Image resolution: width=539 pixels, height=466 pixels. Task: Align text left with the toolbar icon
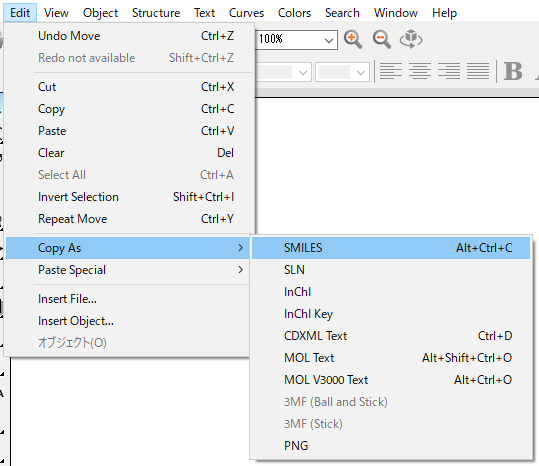tap(391, 71)
